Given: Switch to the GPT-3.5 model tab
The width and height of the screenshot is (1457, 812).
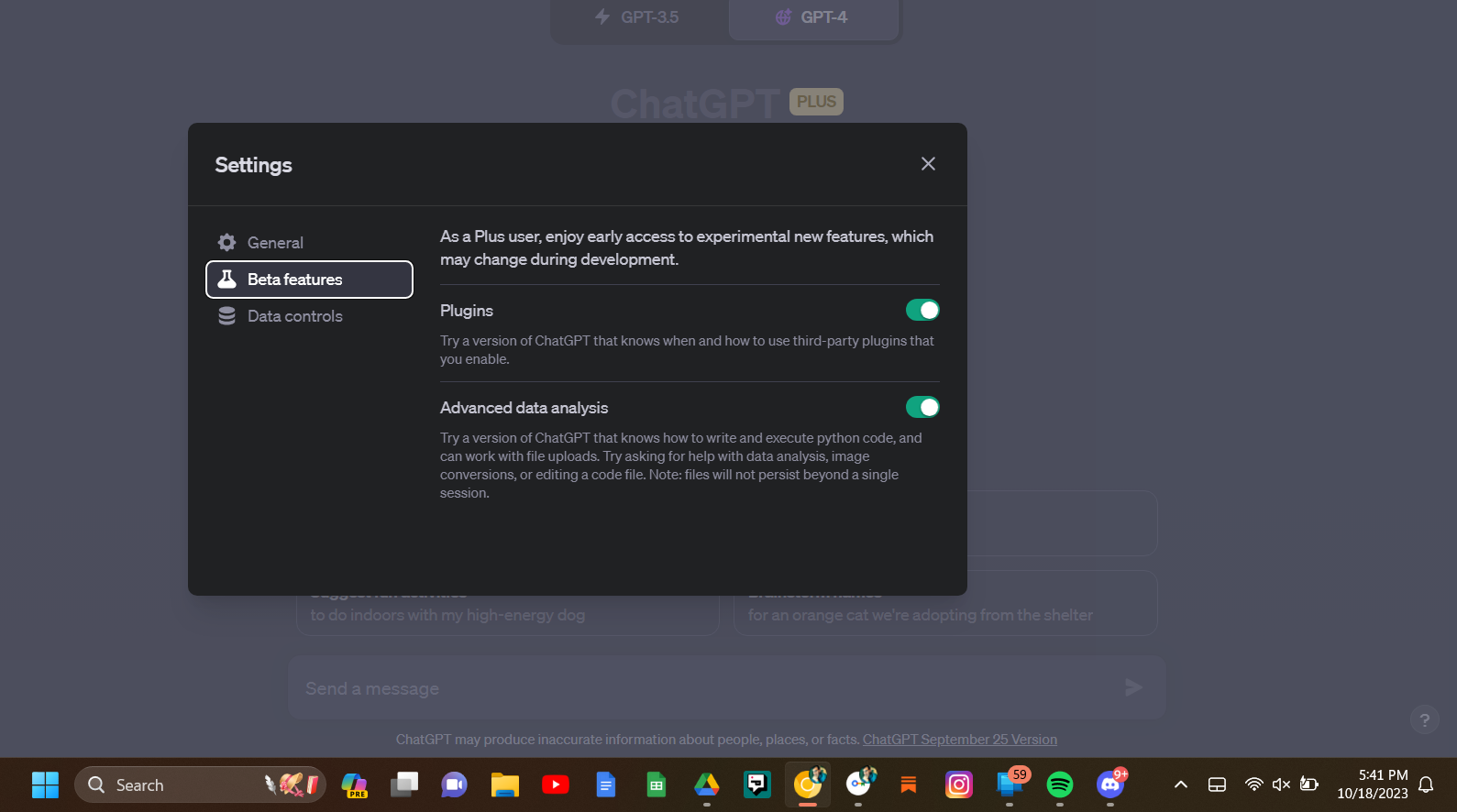Looking at the screenshot, I should point(638,17).
